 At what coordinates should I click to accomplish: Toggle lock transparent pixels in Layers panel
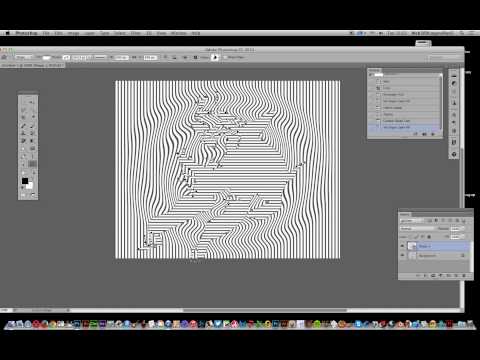tap(411, 237)
